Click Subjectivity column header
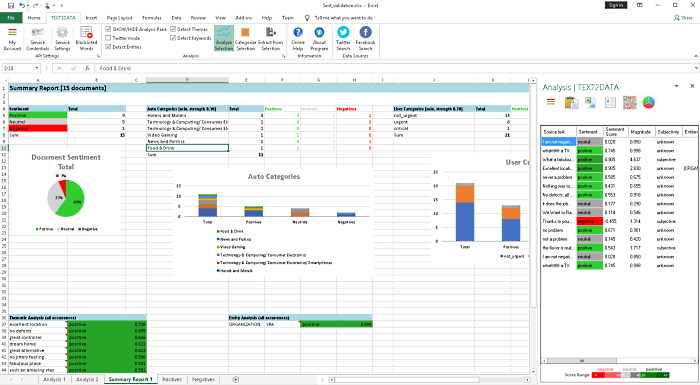 click(x=668, y=132)
